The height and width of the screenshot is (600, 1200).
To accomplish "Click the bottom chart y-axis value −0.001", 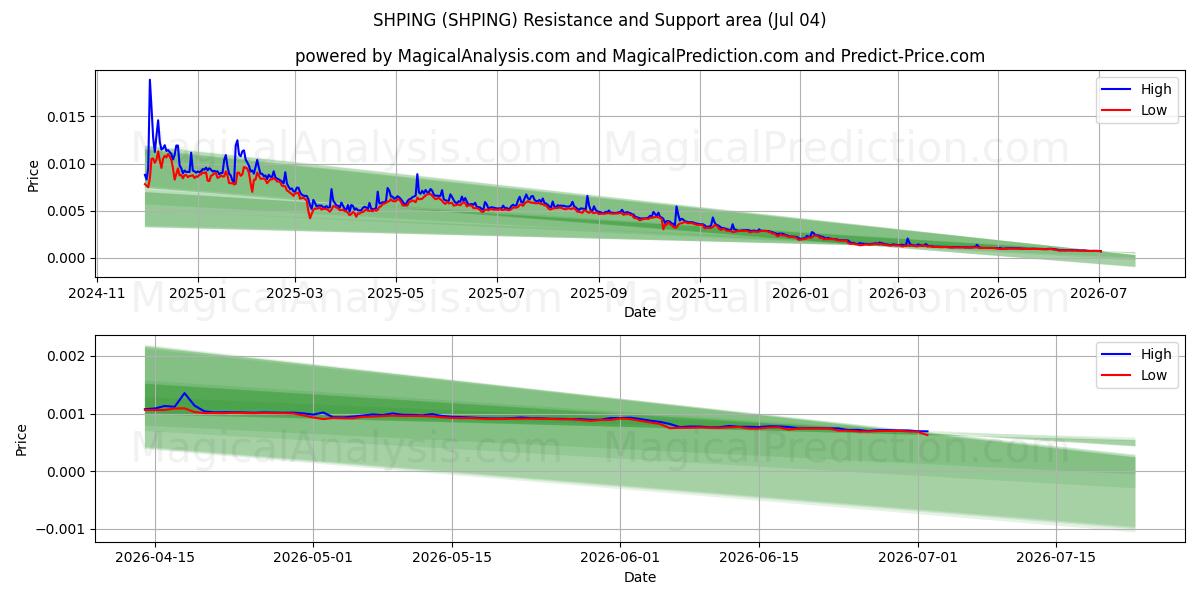I will [x=62, y=529].
